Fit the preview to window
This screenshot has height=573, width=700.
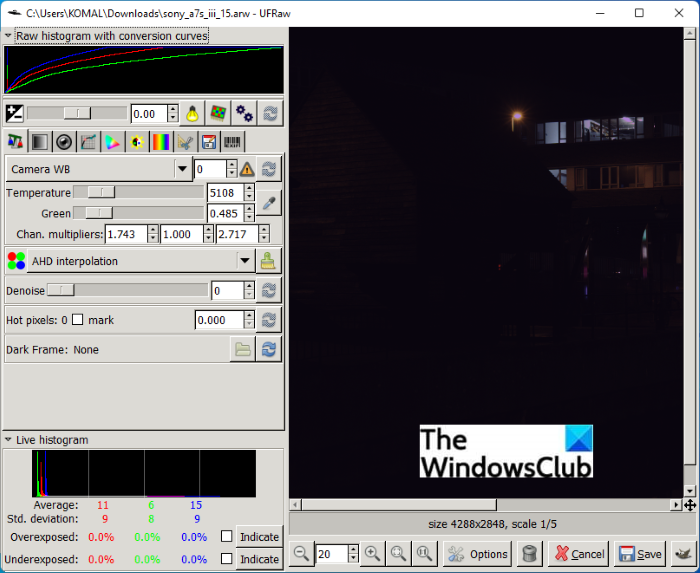pos(398,554)
